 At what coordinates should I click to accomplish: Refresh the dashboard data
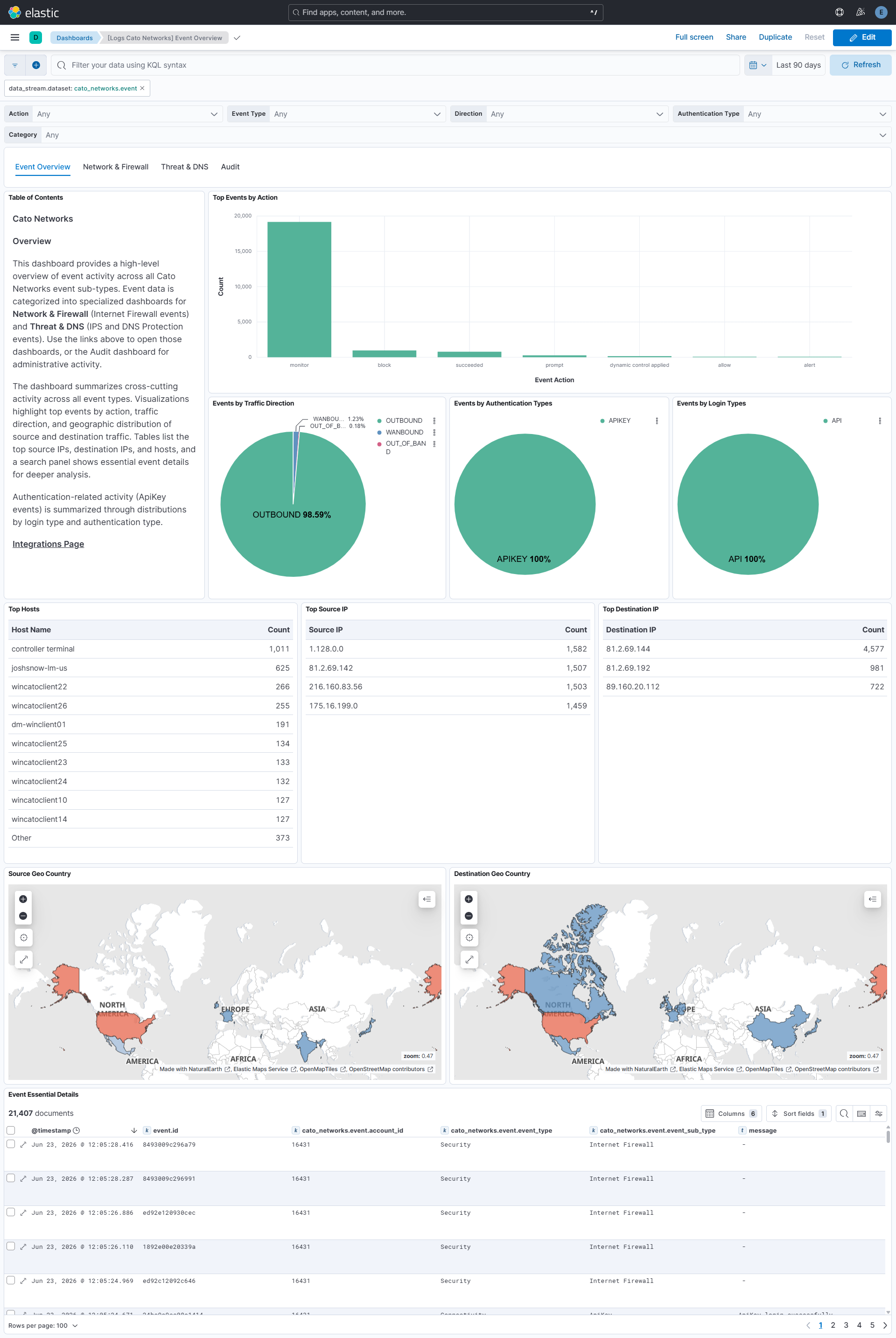pos(861,65)
